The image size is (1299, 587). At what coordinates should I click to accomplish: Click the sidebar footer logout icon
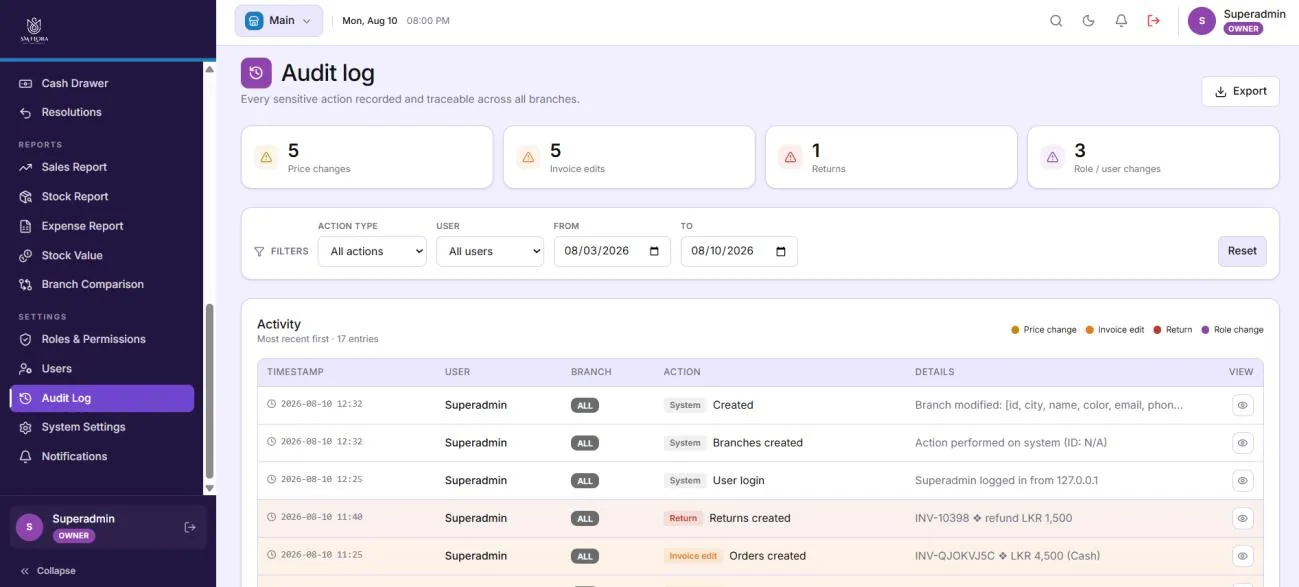190,527
